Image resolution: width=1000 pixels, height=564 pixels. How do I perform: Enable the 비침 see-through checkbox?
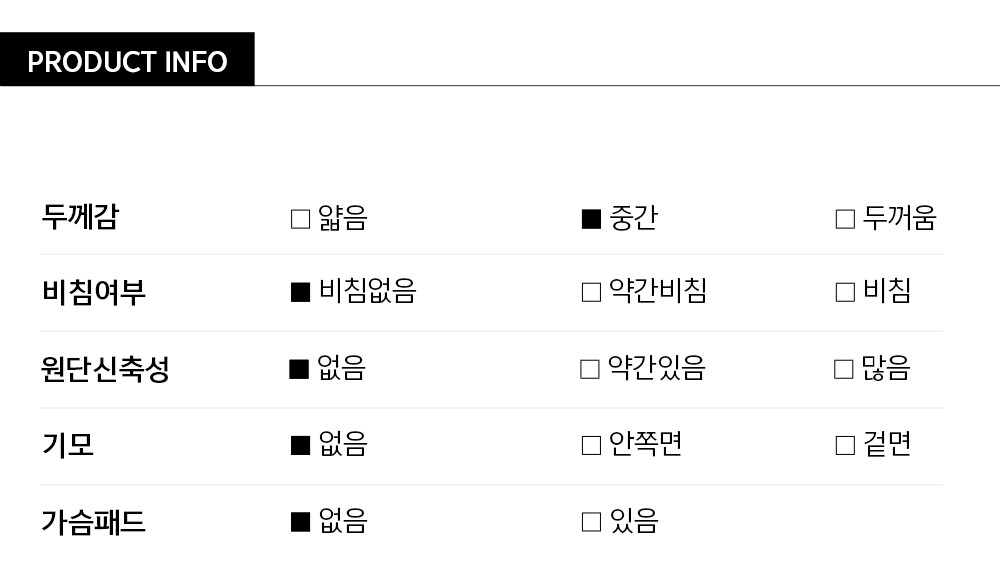click(845, 292)
